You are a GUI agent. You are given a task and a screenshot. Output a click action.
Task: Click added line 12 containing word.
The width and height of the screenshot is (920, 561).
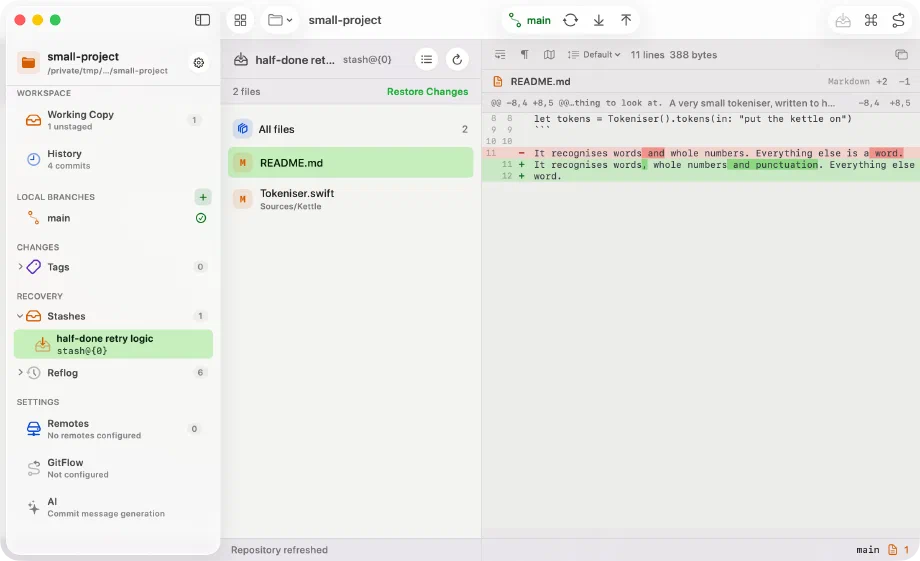(701, 176)
